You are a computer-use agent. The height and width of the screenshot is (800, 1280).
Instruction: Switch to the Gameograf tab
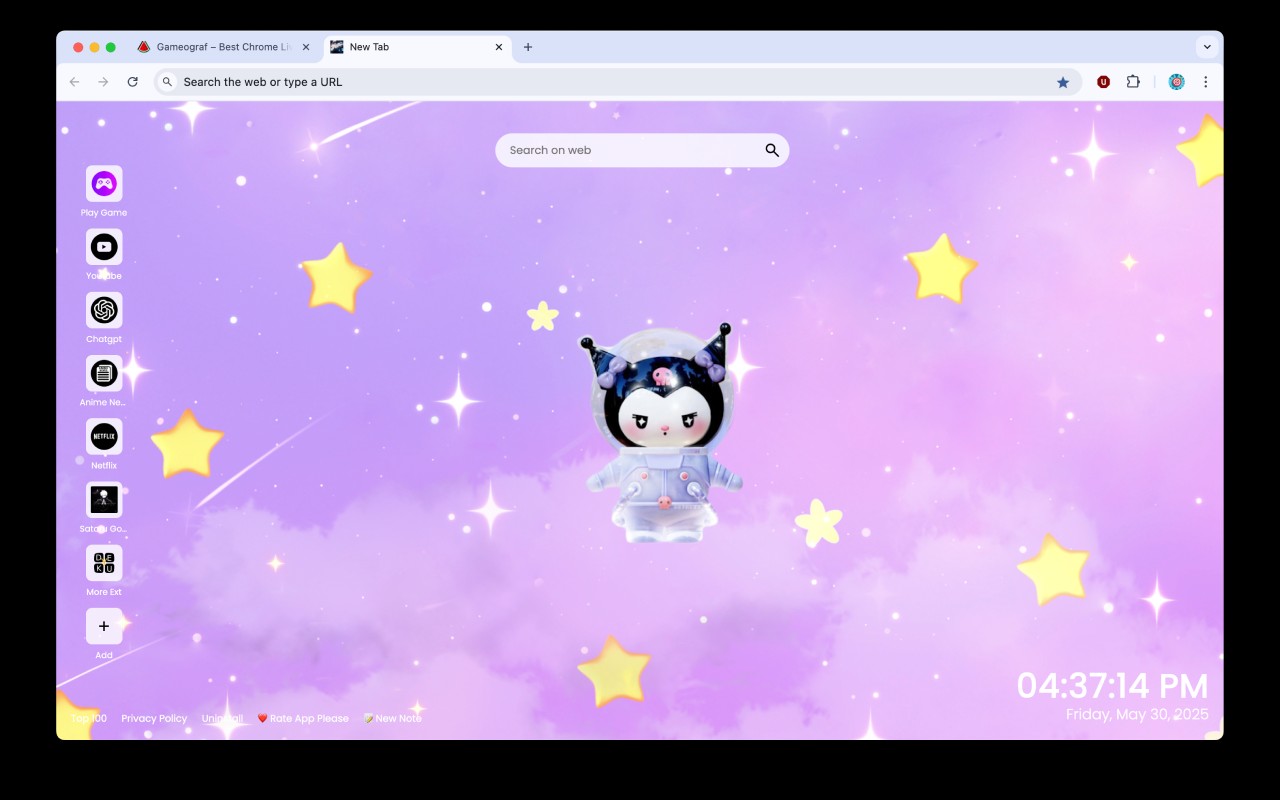pyautogui.click(x=222, y=47)
